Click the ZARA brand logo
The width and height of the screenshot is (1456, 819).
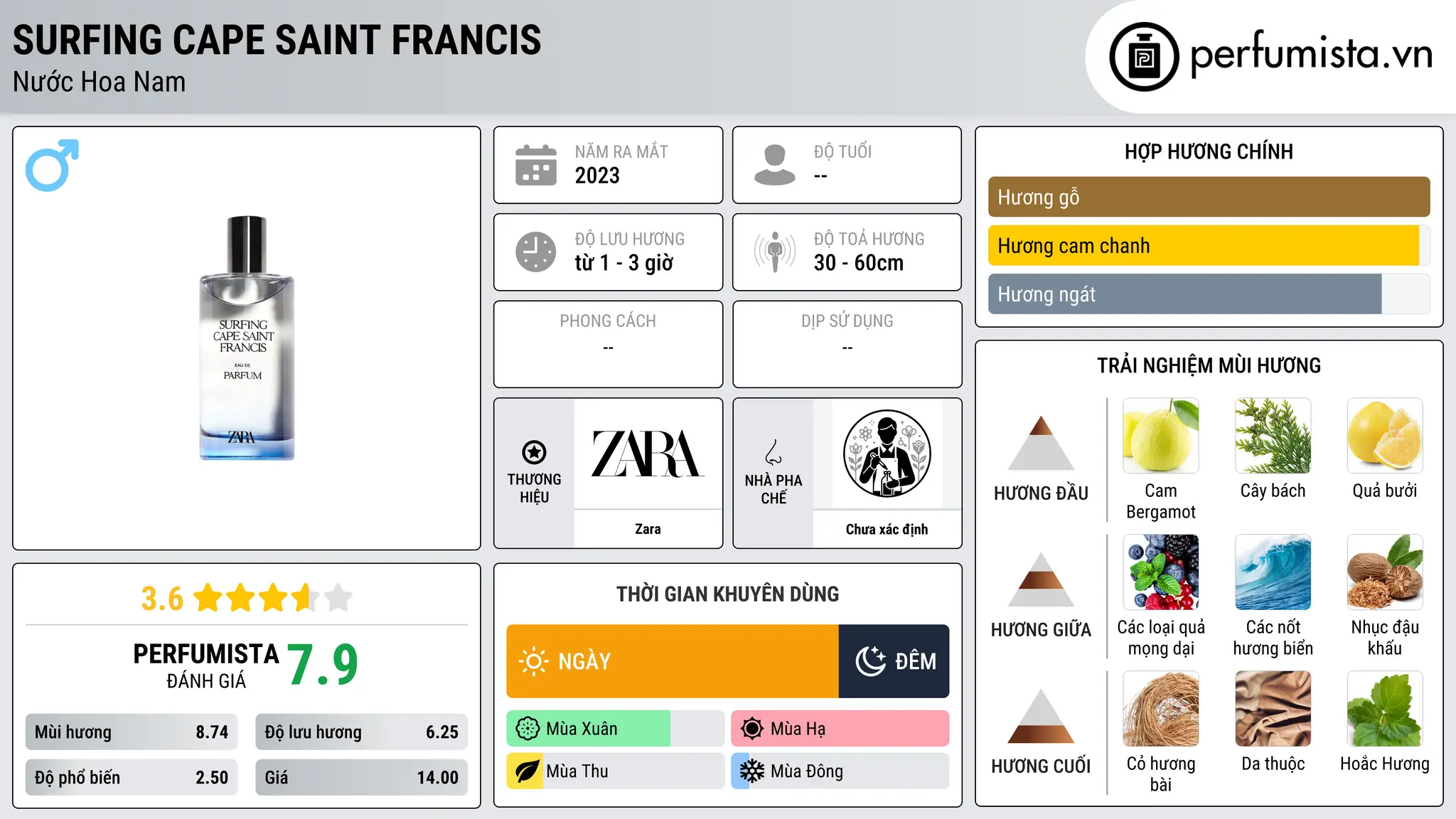(x=648, y=454)
